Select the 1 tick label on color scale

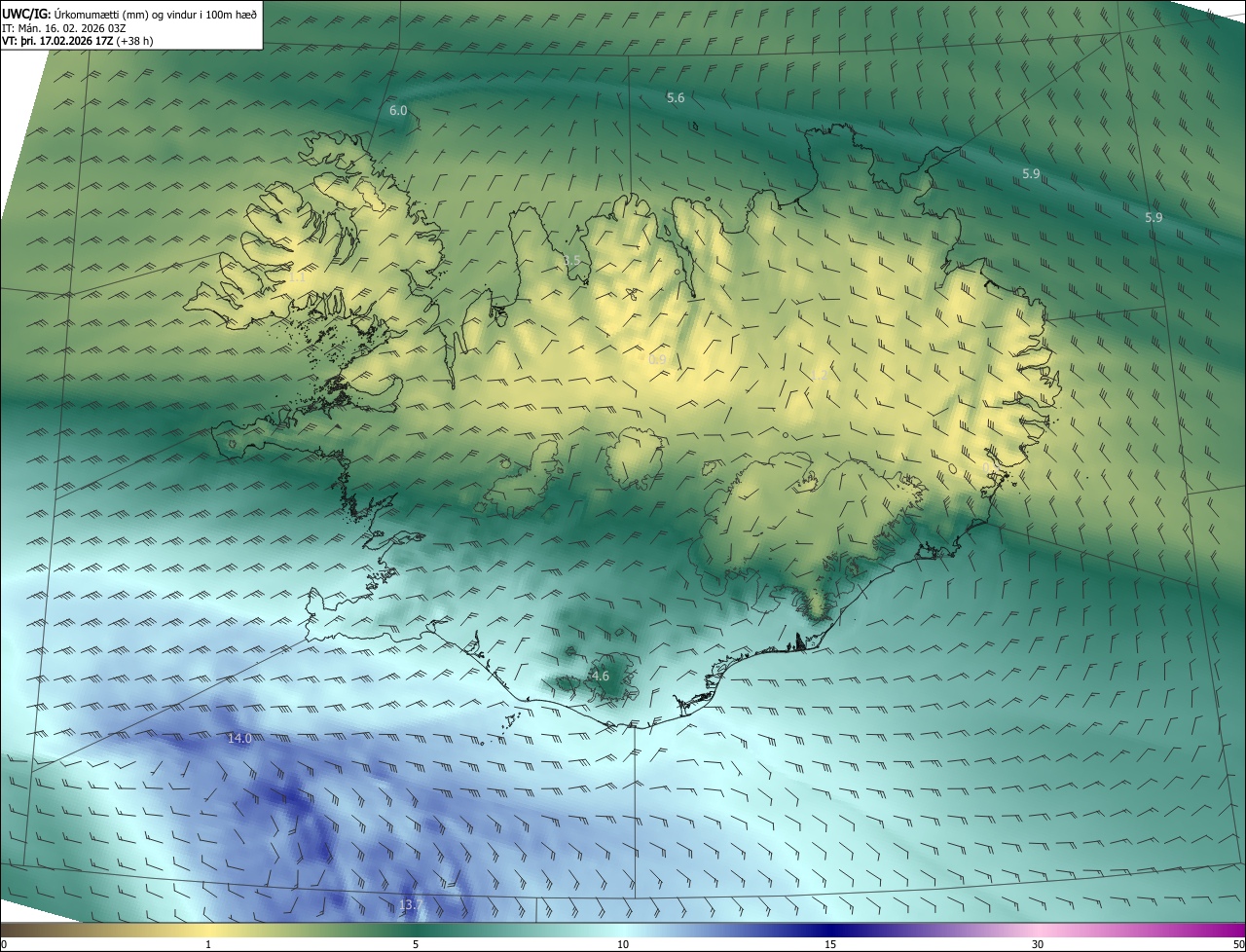[x=208, y=944]
